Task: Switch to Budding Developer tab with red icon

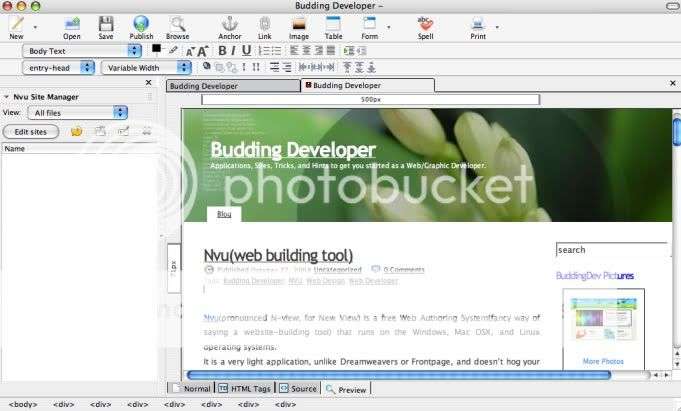Action: tap(367, 86)
